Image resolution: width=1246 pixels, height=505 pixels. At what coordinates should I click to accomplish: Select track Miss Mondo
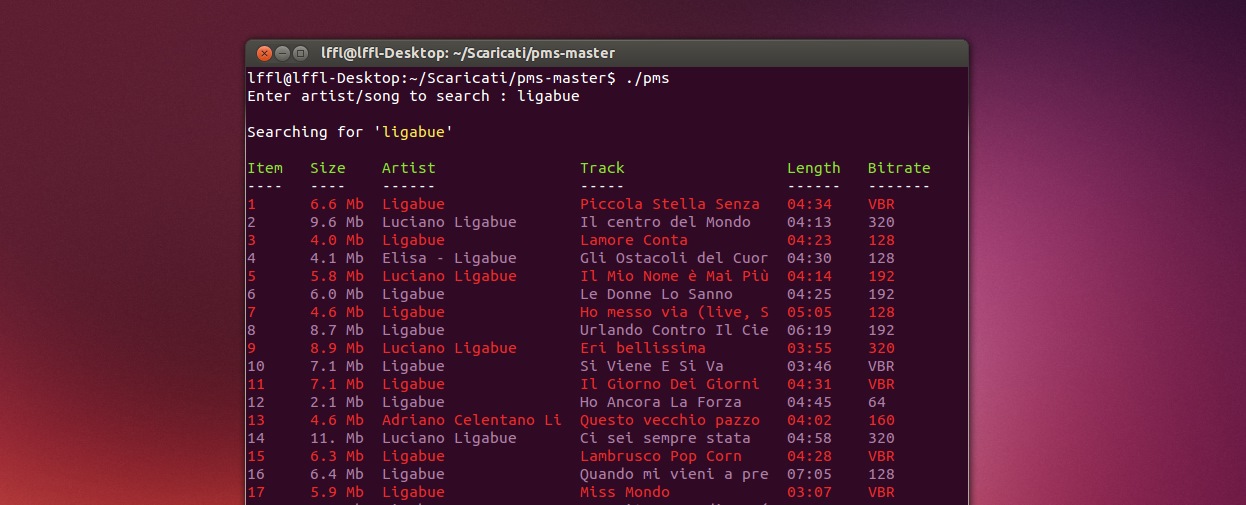click(625, 492)
